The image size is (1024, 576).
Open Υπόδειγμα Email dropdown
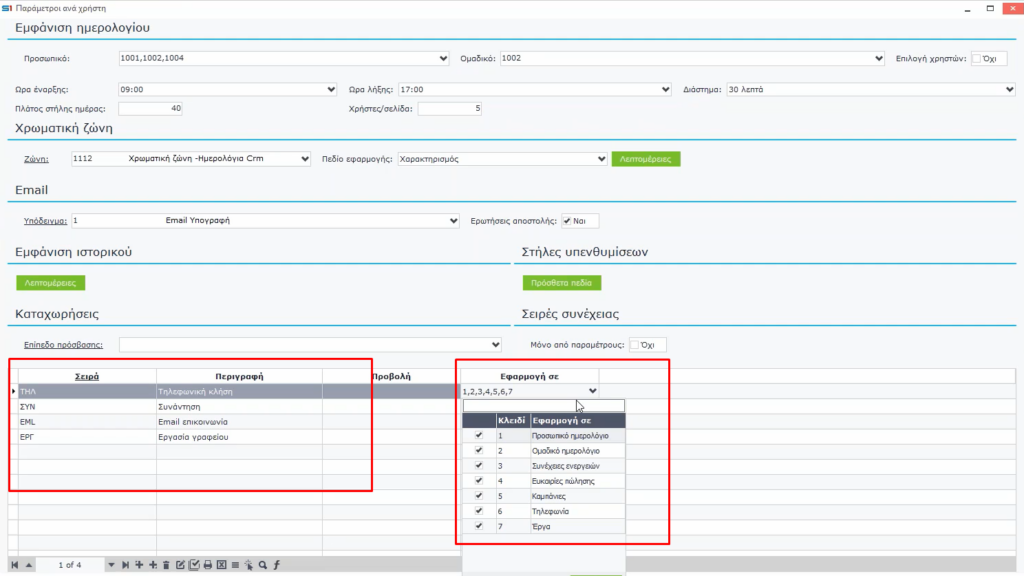pyautogui.click(x=453, y=221)
